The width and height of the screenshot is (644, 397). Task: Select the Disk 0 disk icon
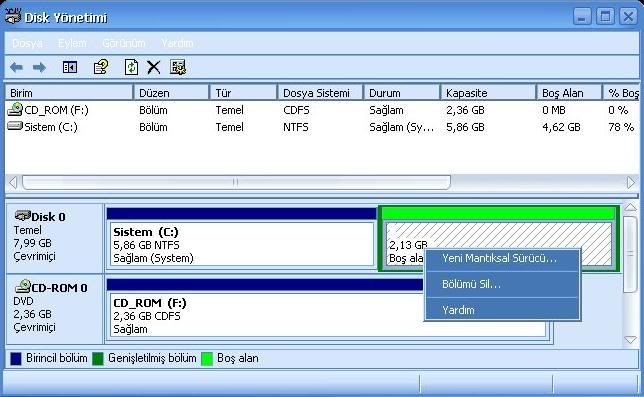click(23, 216)
